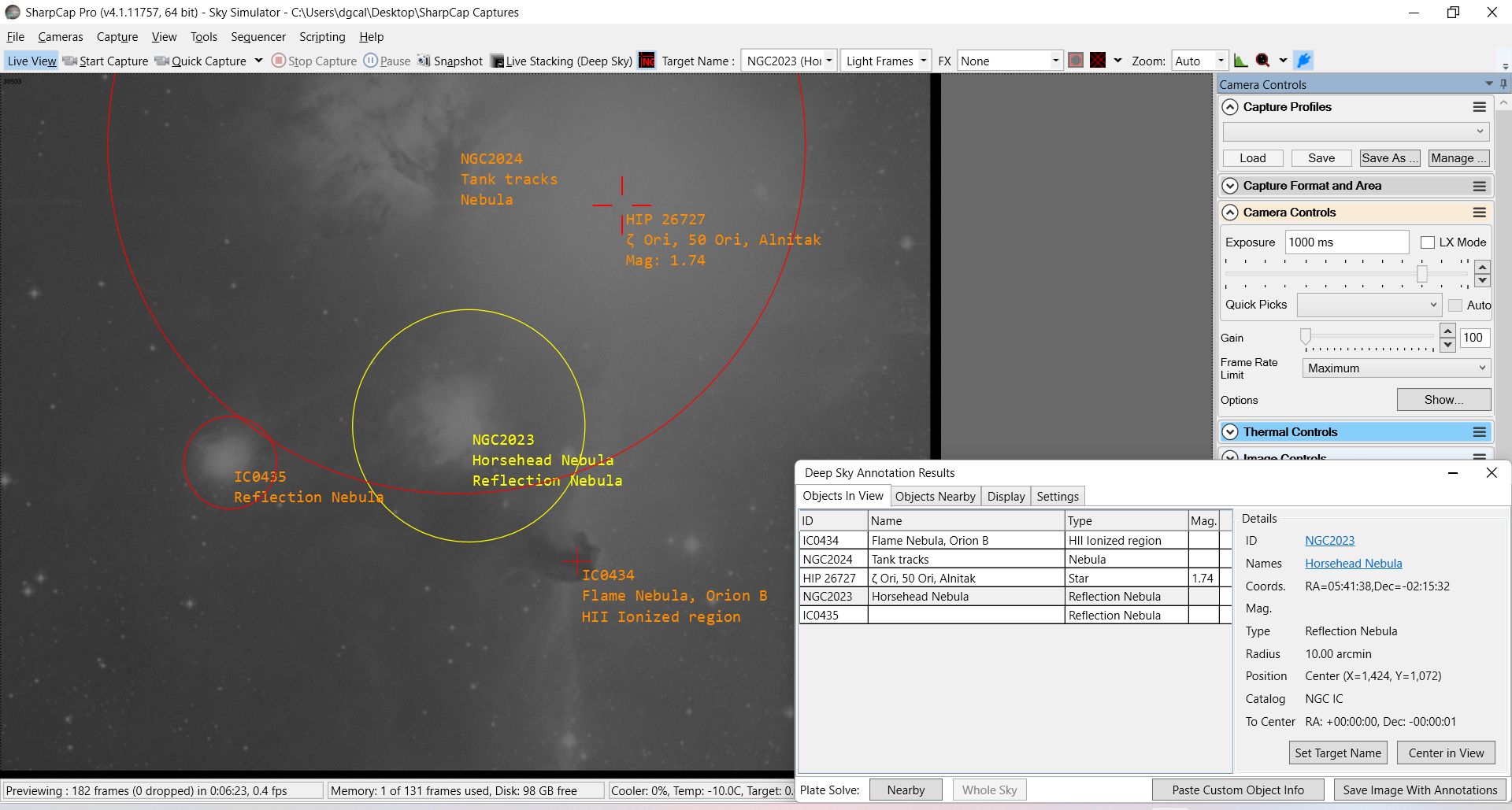This screenshot has width=1512, height=810.
Task: Open the reticule options dropdown arrow
Action: [x=1117, y=60]
